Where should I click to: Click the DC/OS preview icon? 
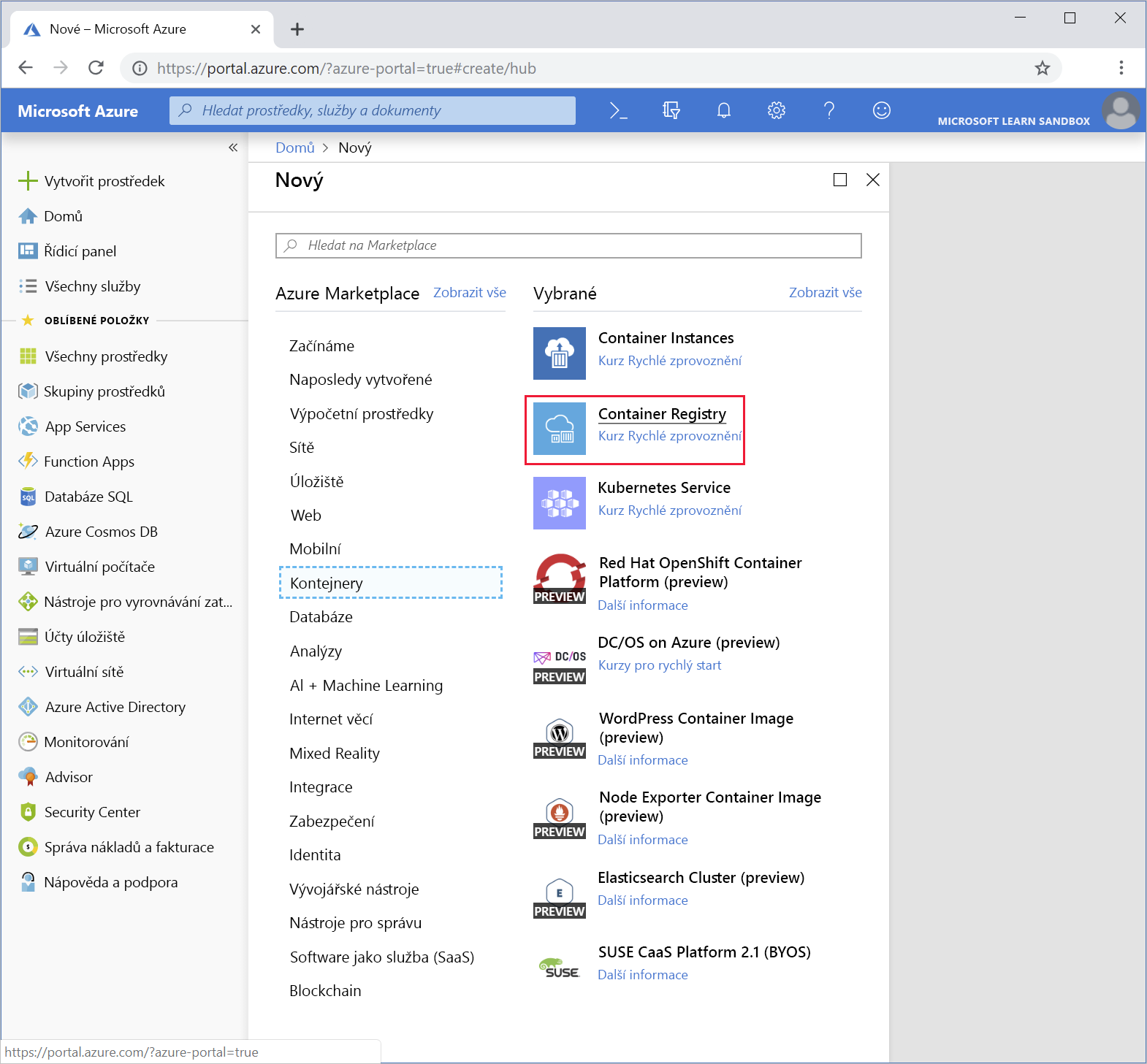[x=560, y=665]
